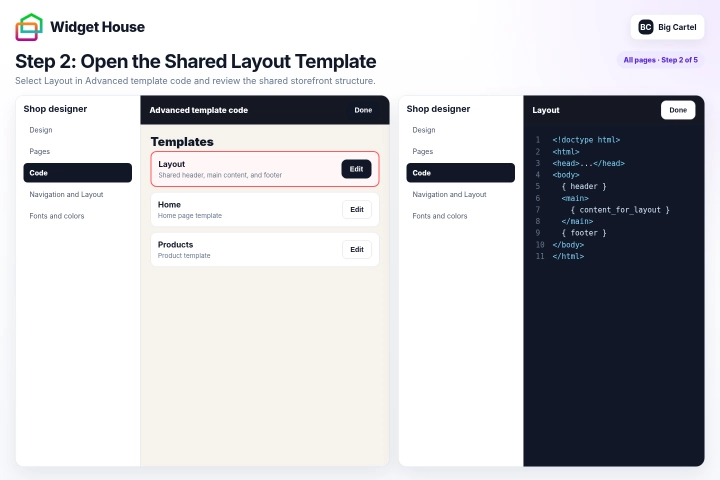Click the BC Big Cartel badge icon
This screenshot has width=720, height=480.
[x=646, y=27]
